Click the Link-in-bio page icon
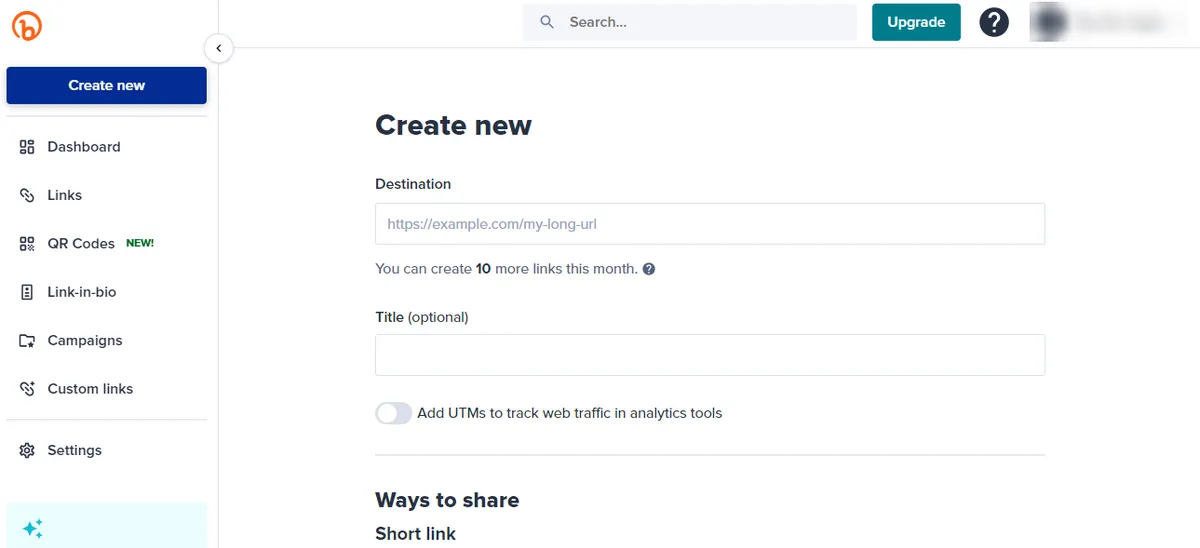This screenshot has height=548, width=1200. coord(27,292)
